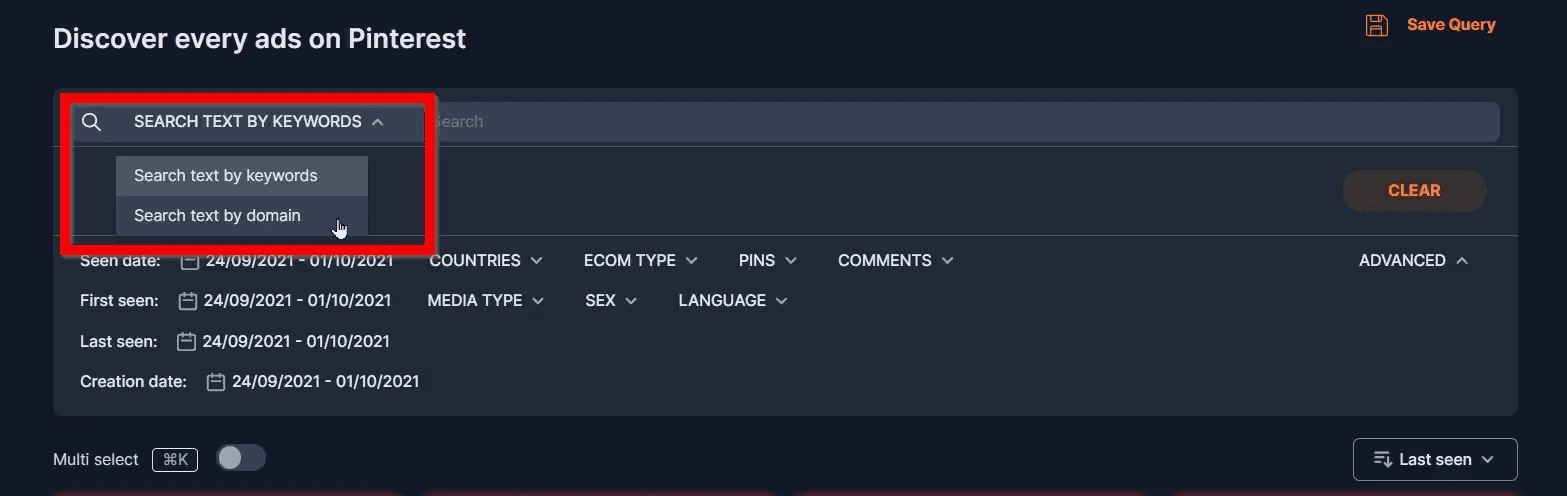Open the Last seen calendar icon
1567x496 pixels.
coord(185,342)
